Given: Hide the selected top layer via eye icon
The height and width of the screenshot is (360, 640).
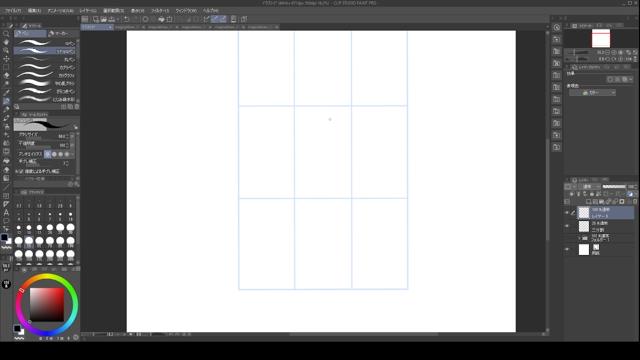Looking at the screenshot, I should pos(567,213).
